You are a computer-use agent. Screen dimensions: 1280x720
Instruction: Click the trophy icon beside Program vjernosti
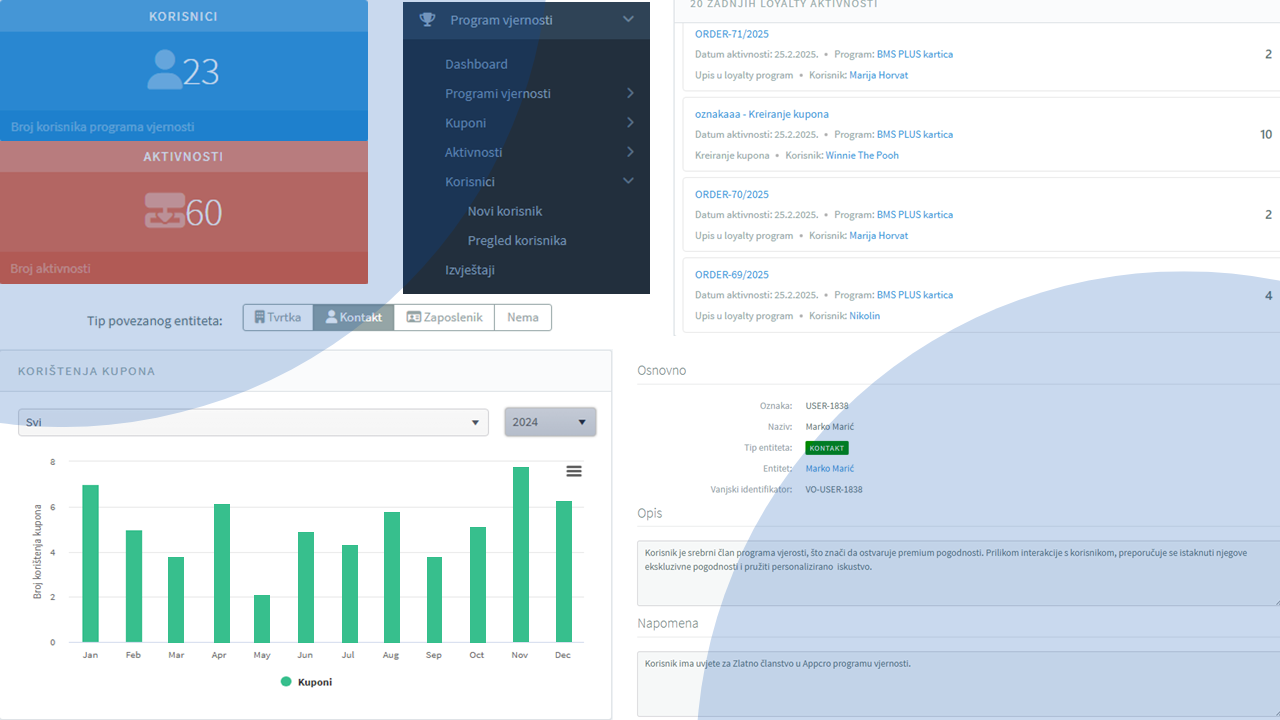[x=427, y=20]
